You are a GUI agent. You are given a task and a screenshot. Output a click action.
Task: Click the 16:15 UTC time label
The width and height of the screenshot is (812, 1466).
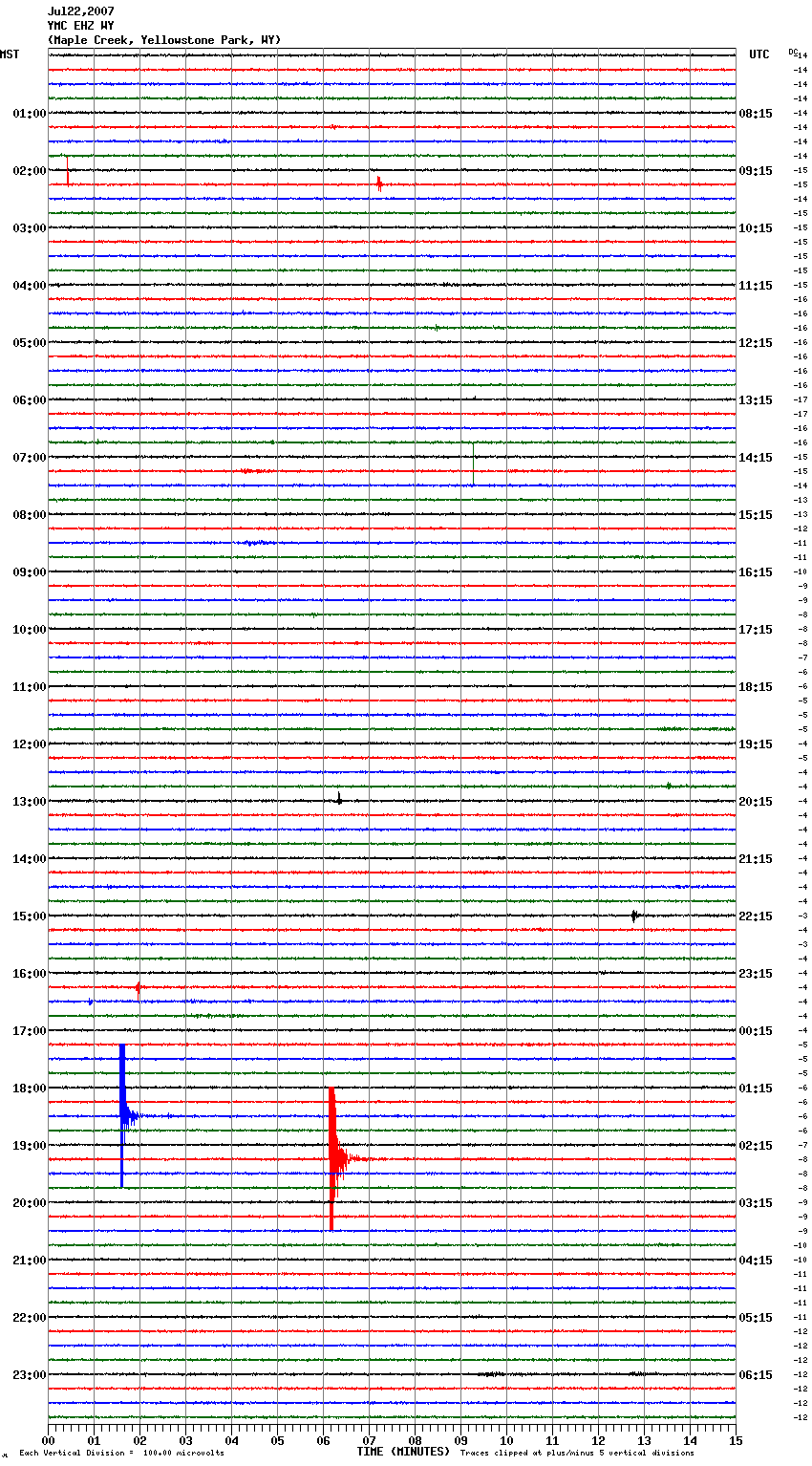(756, 572)
